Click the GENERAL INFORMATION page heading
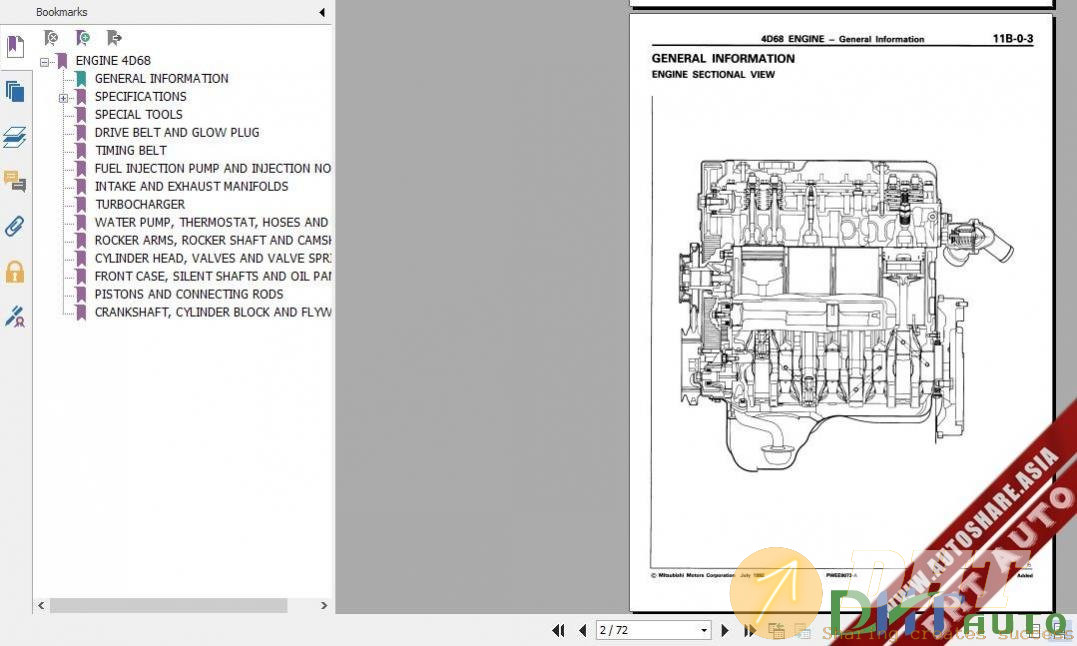The width and height of the screenshot is (1077, 646). (x=723, y=59)
